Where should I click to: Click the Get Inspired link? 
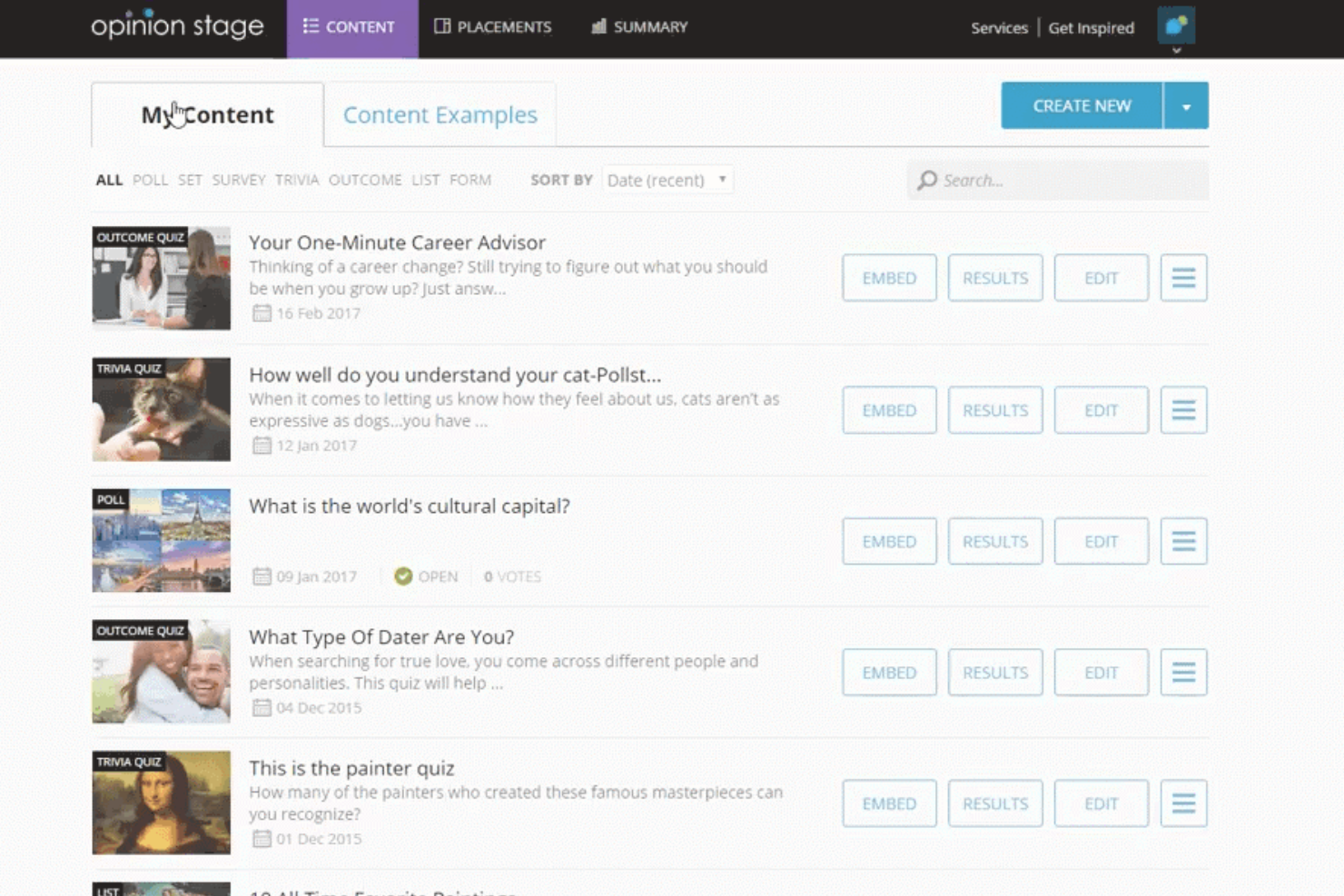[x=1091, y=28]
